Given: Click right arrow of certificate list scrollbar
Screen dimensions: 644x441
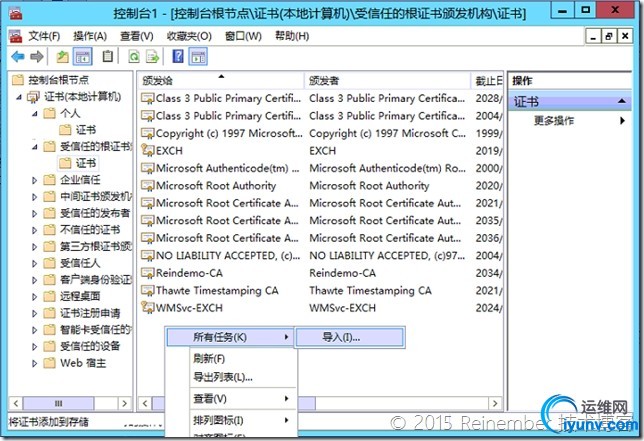Looking at the screenshot, I should 495,404.
